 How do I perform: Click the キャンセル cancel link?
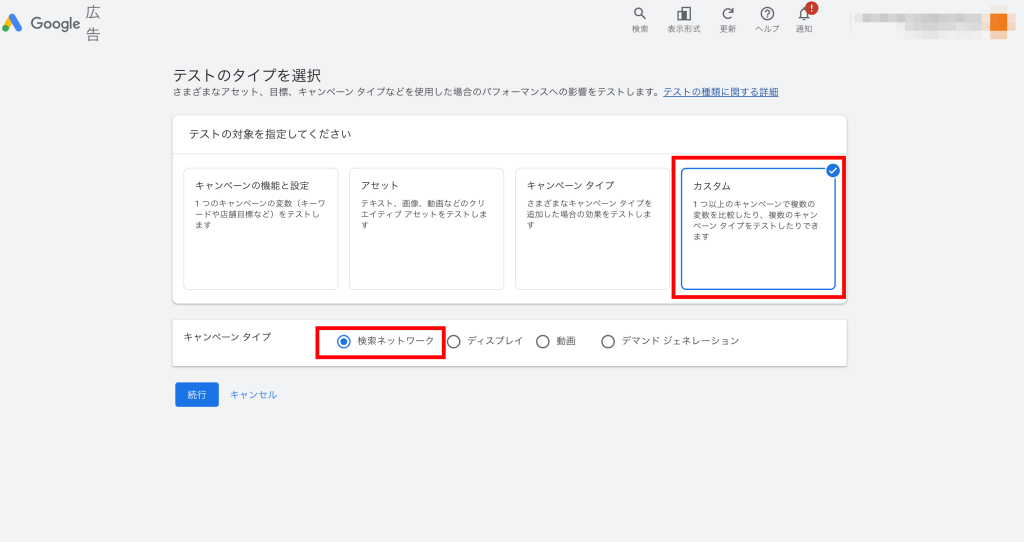tap(253, 394)
